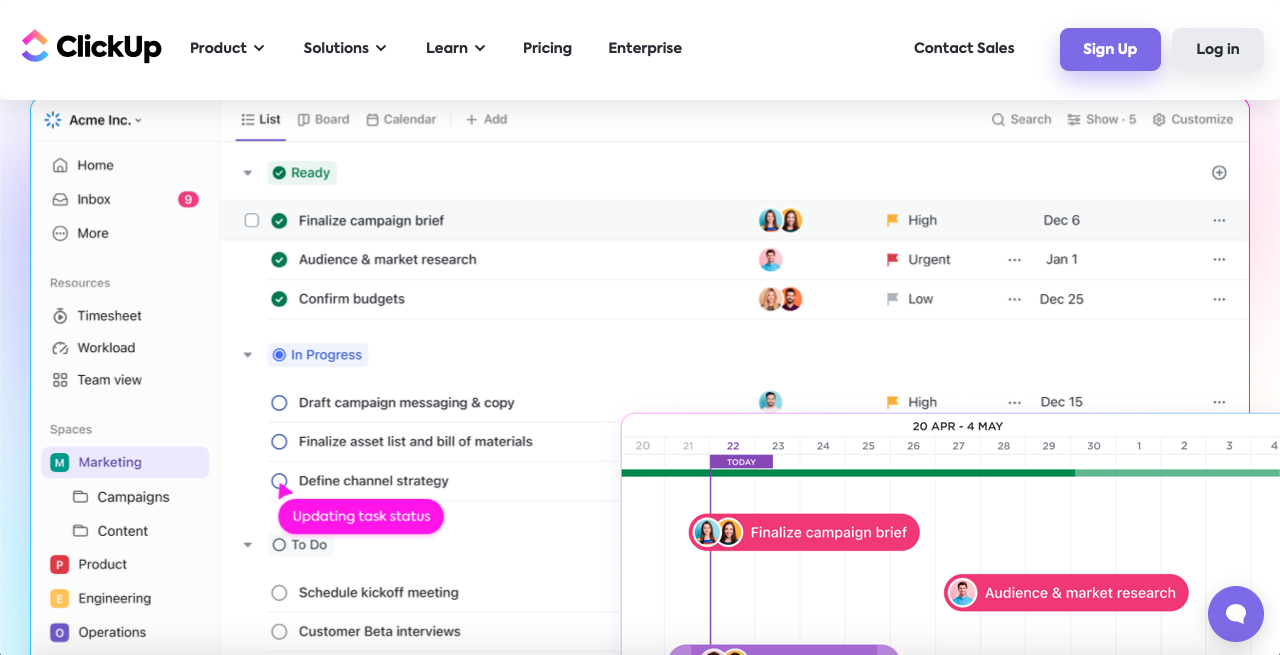Click Audience & market research Gantt bar
The image size is (1280, 655).
point(1066,593)
